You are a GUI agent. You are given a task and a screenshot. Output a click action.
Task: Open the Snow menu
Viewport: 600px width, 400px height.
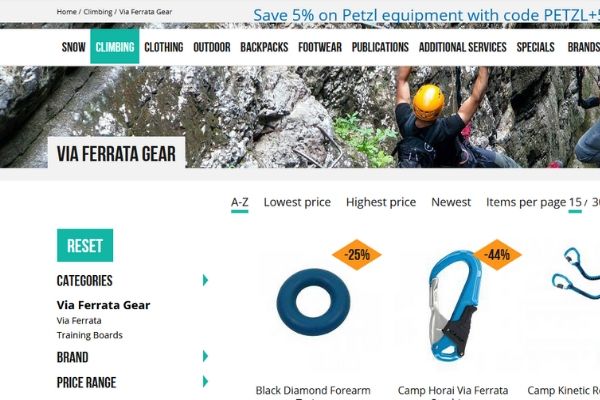pos(73,47)
